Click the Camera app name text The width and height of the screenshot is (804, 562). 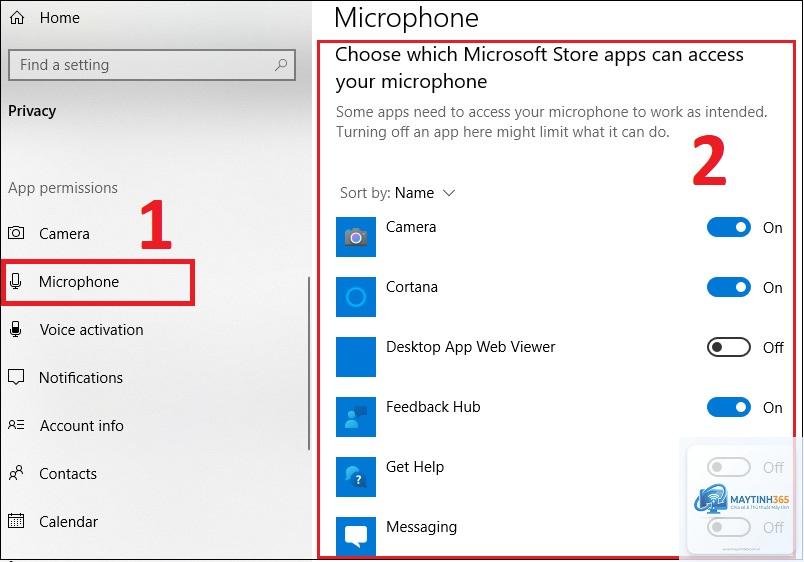[x=411, y=227]
